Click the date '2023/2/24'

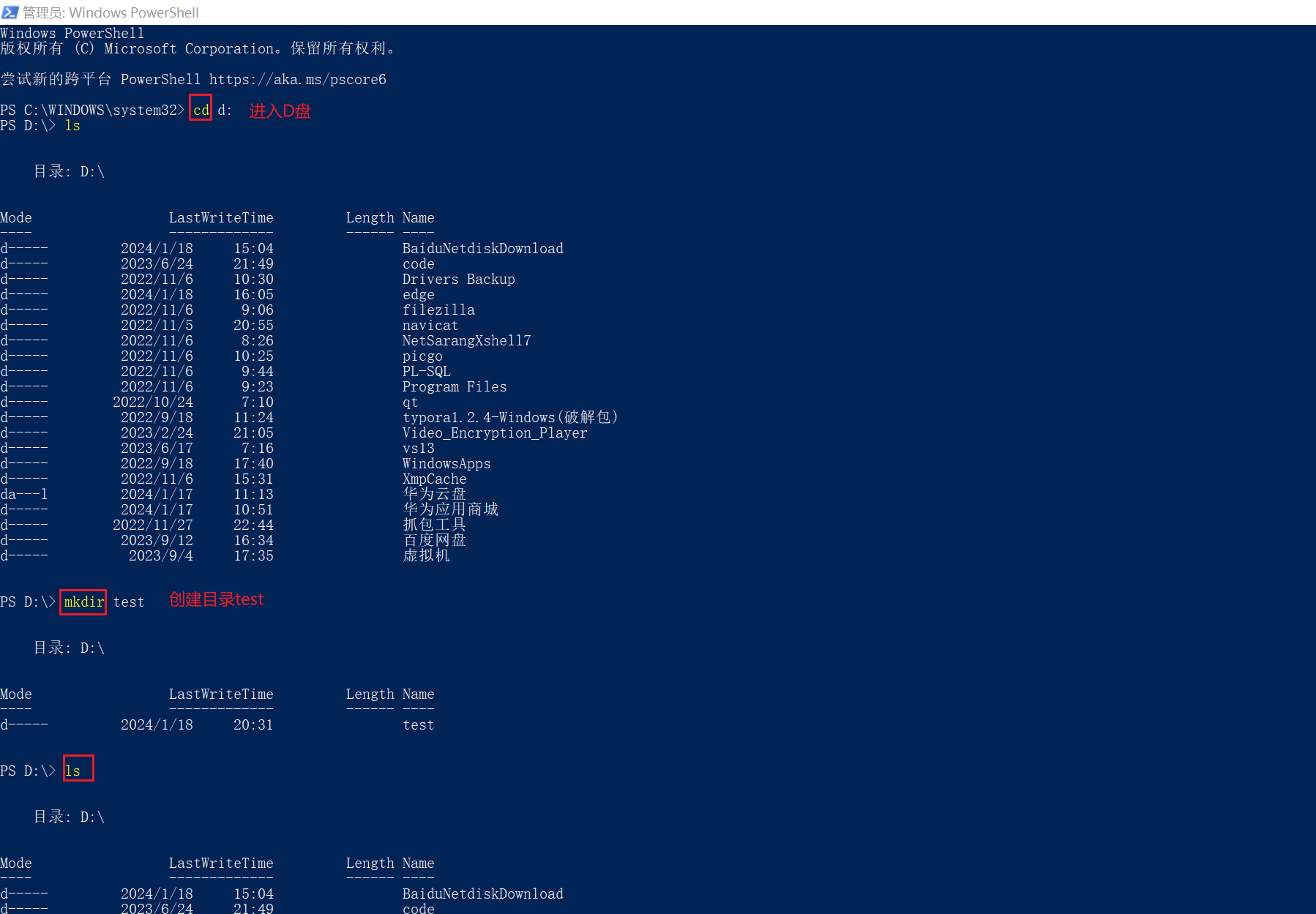click(157, 432)
